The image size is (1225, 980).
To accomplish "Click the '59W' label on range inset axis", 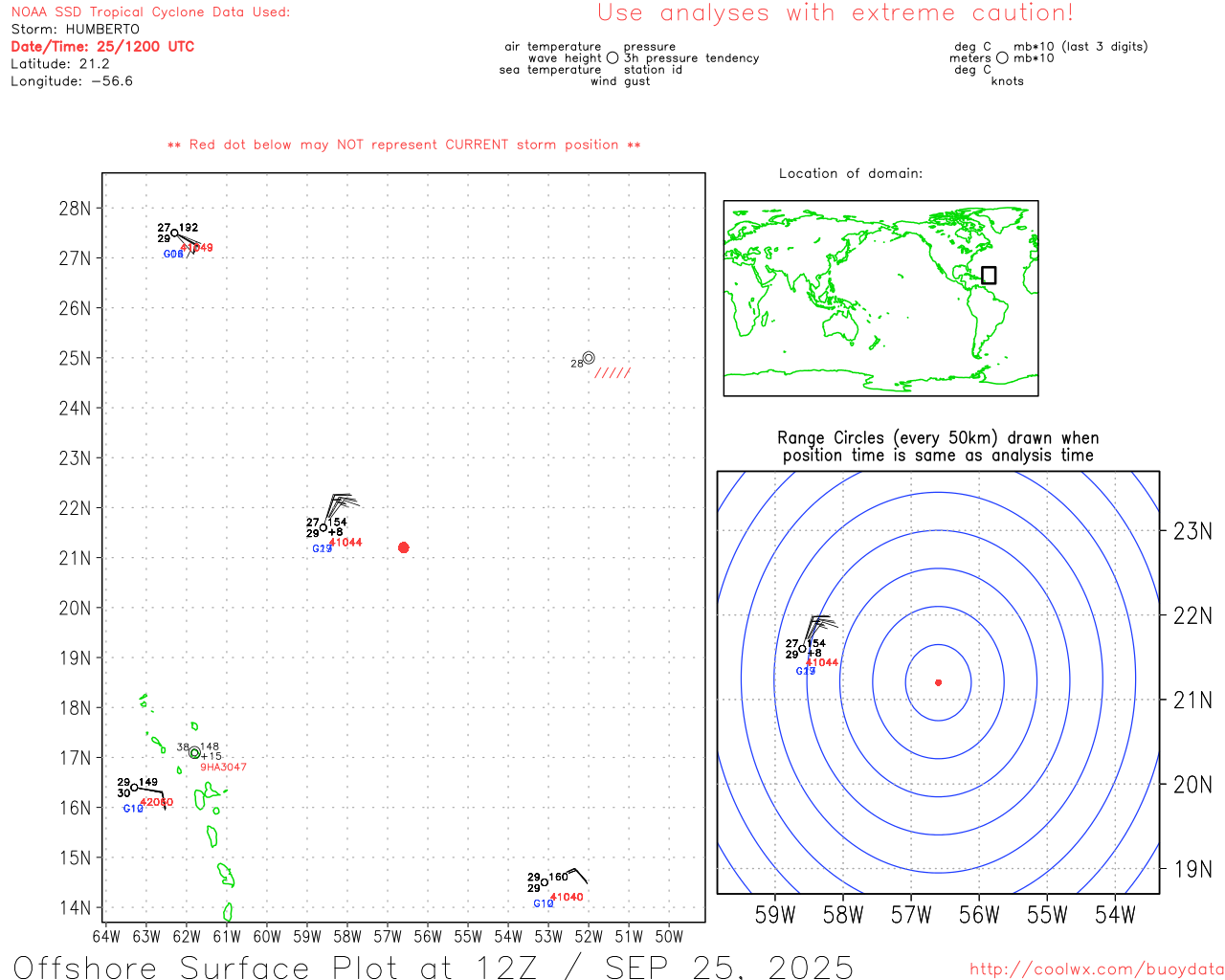I will point(775,915).
